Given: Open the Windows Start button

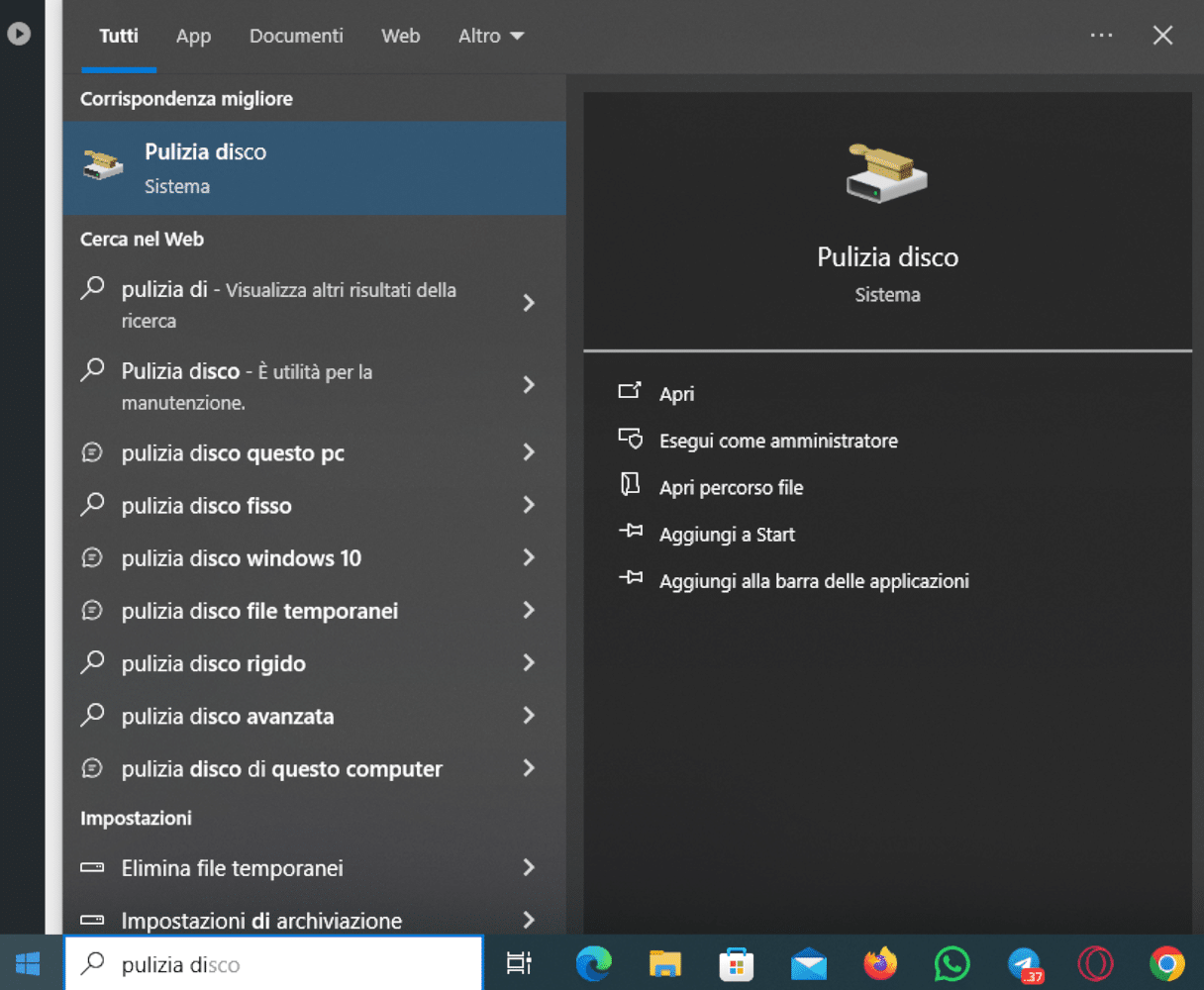Looking at the screenshot, I should (x=28, y=963).
